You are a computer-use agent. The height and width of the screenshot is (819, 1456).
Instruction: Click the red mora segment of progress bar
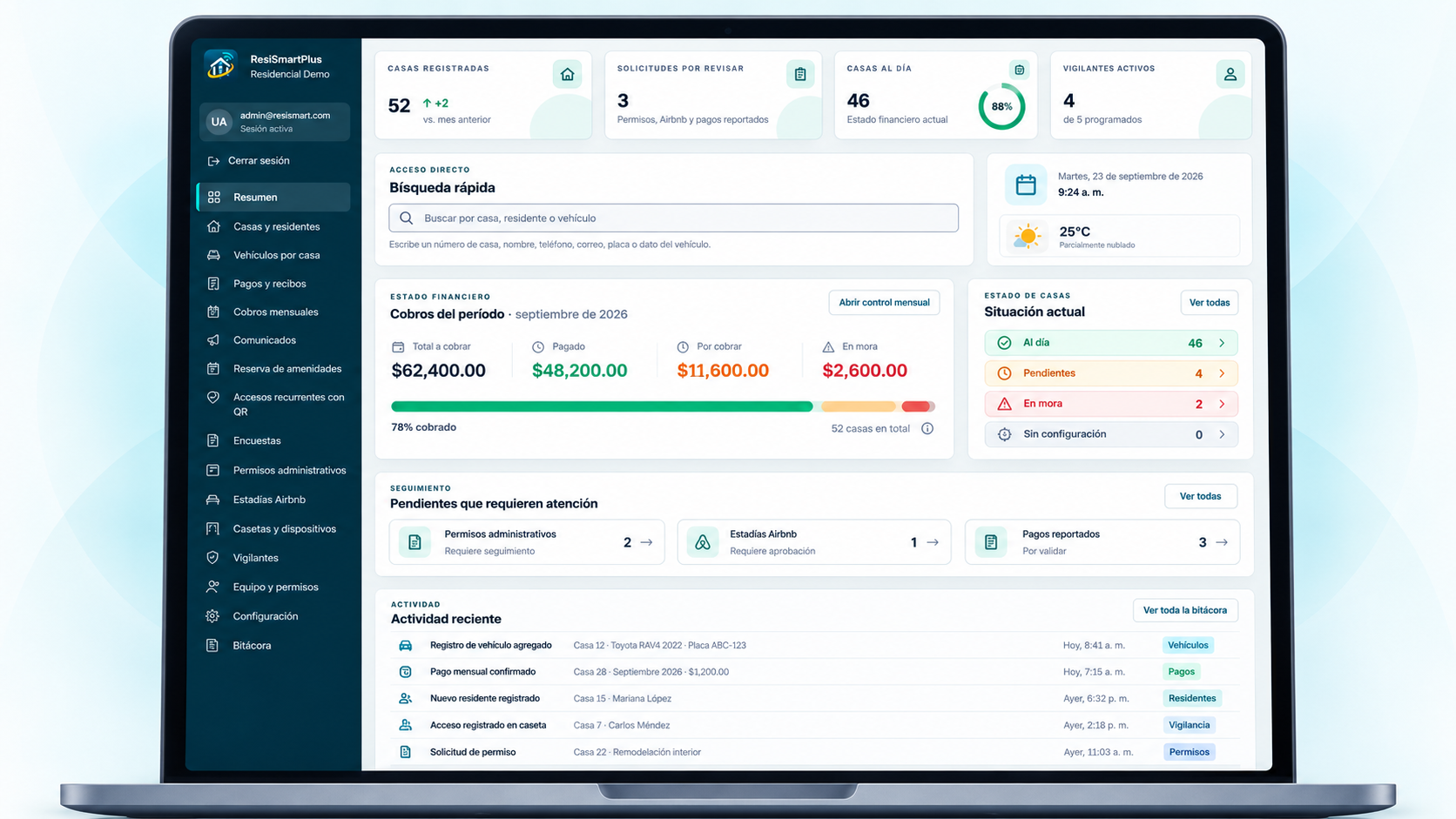[x=918, y=406]
